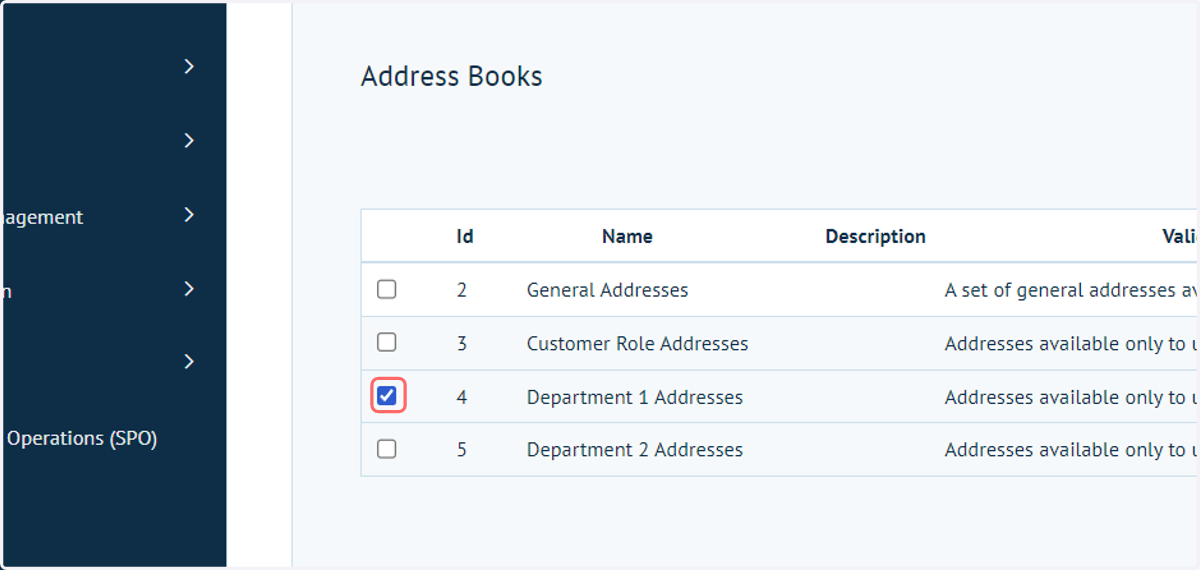Click the sidebar 'agement' menu label
Image resolution: width=1200 pixels, height=570 pixels.
pyautogui.click(x=41, y=217)
